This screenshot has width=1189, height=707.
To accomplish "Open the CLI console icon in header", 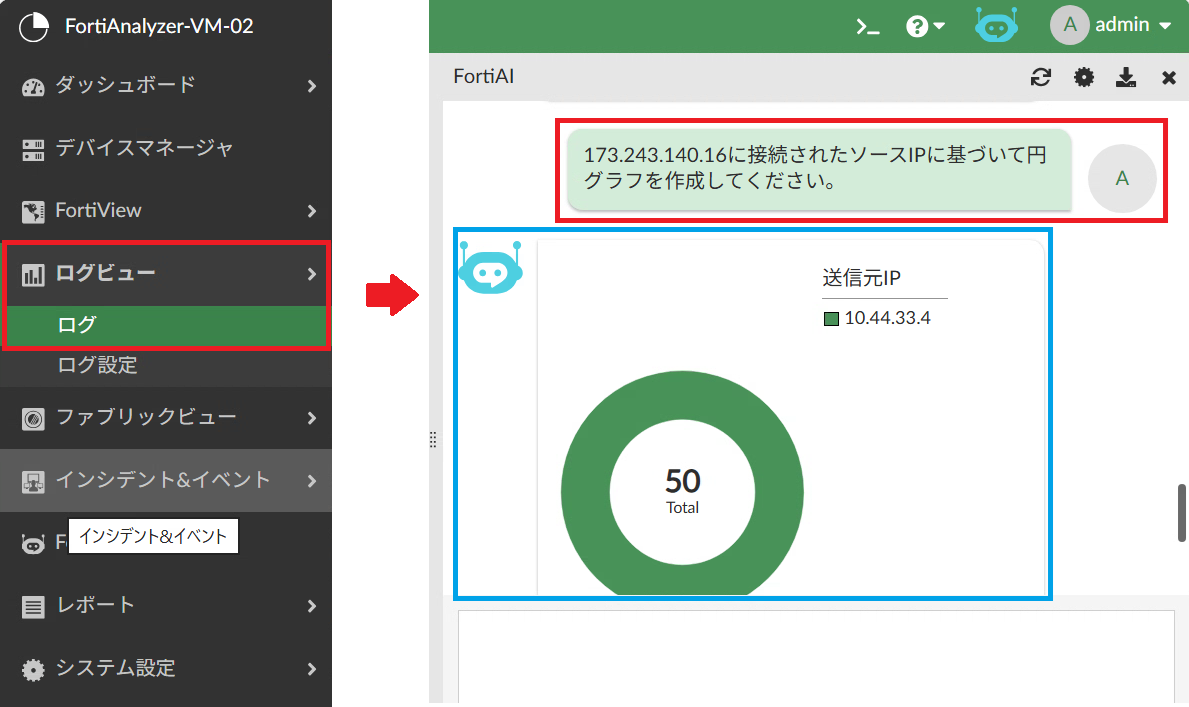I will pos(868,27).
